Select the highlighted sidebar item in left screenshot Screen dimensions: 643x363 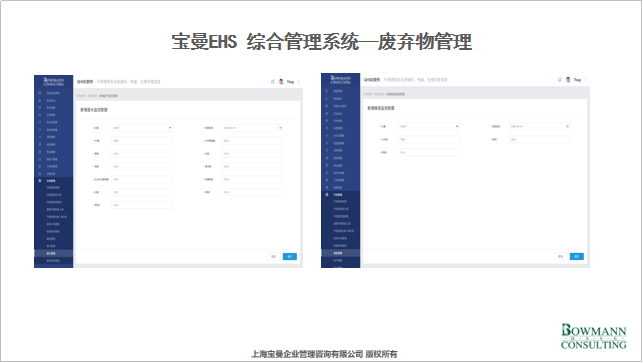click(x=53, y=253)
